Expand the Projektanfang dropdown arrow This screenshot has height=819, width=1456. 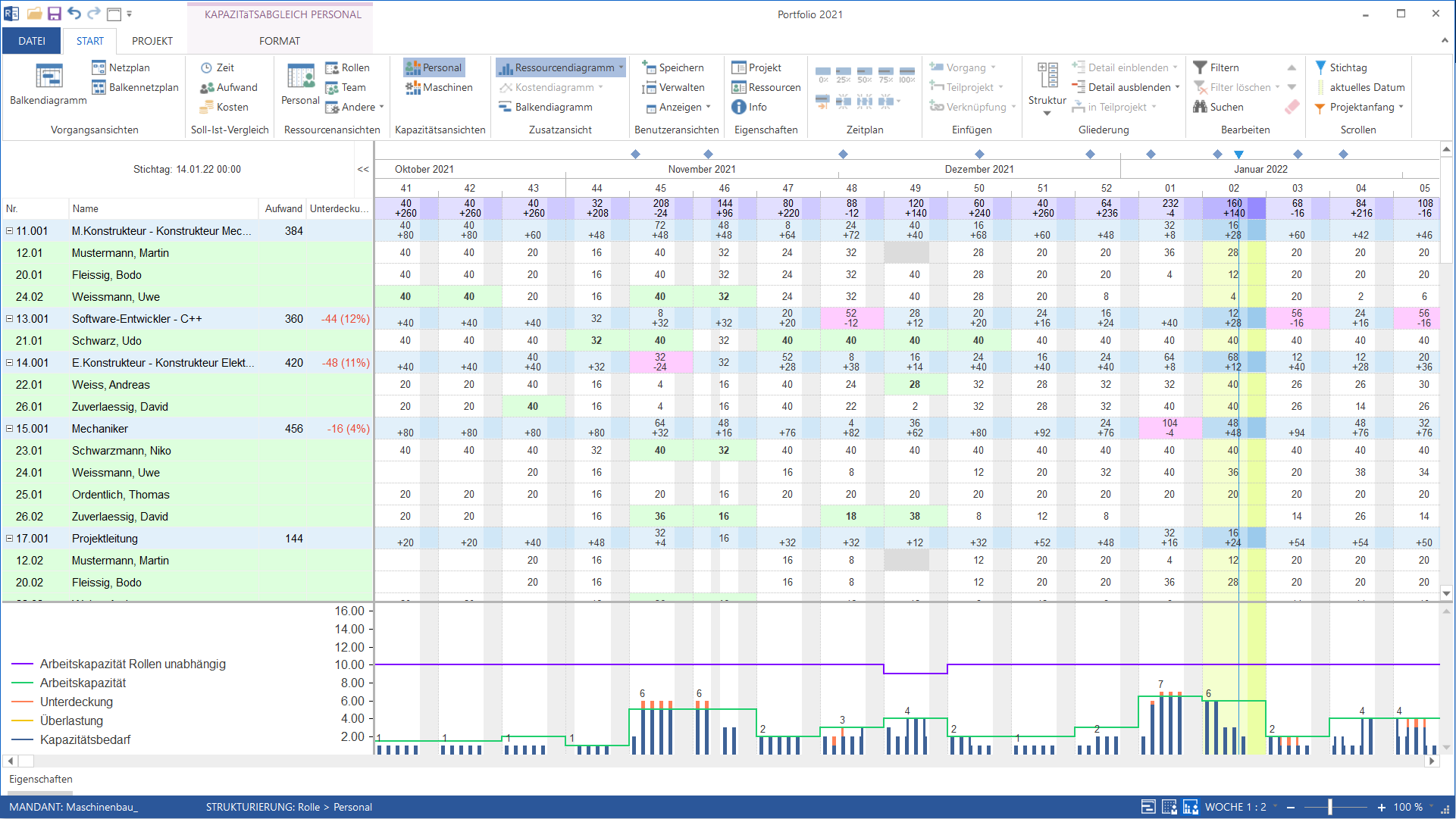coord(1401,107)
